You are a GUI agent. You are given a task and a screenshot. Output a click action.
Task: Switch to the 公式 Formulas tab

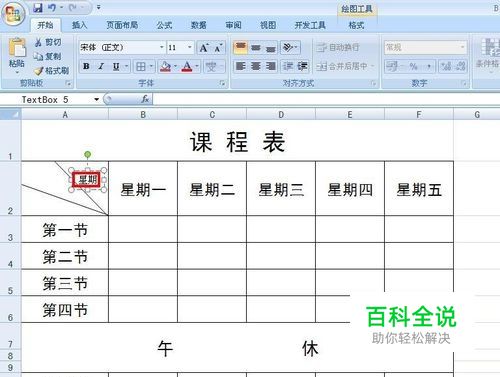coord(164,25)
